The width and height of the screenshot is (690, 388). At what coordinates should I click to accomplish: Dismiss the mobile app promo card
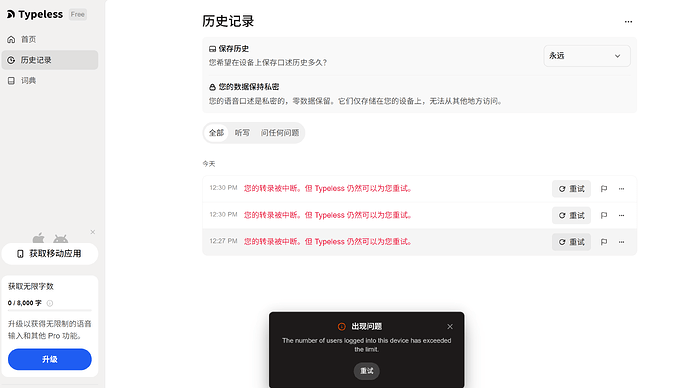92,232
